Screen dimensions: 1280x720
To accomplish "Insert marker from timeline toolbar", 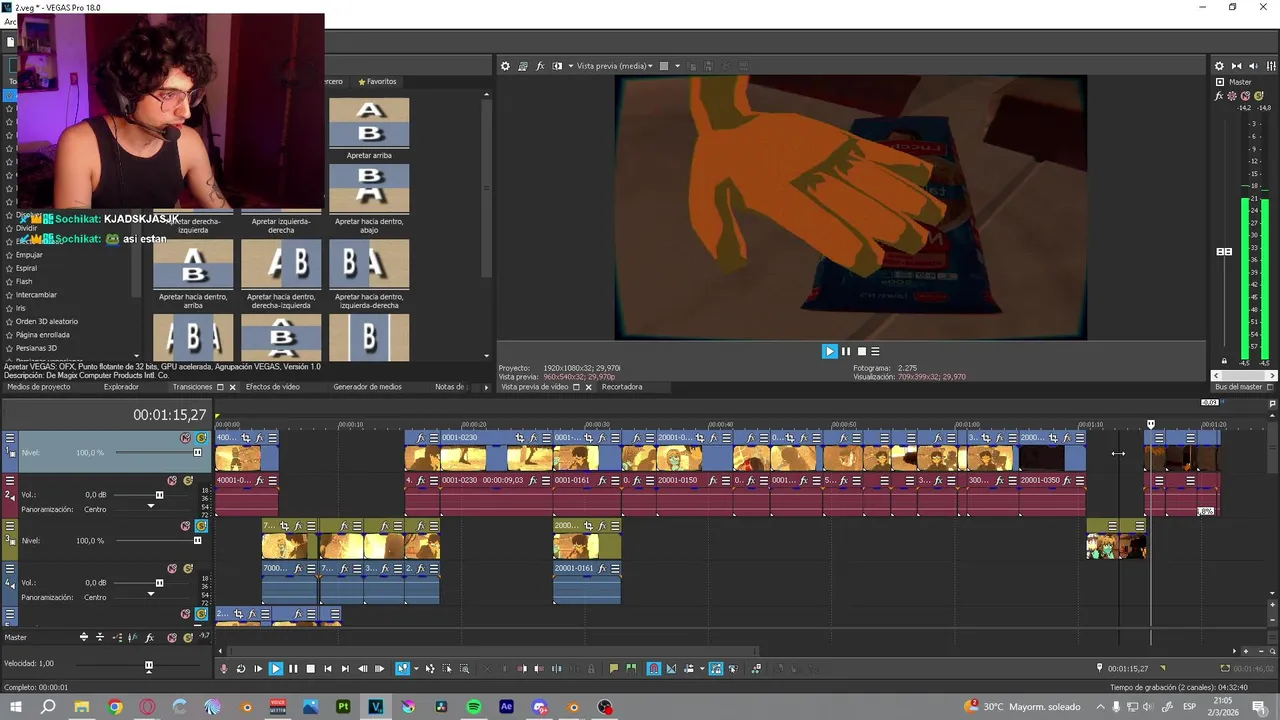I will click(614, 669).
